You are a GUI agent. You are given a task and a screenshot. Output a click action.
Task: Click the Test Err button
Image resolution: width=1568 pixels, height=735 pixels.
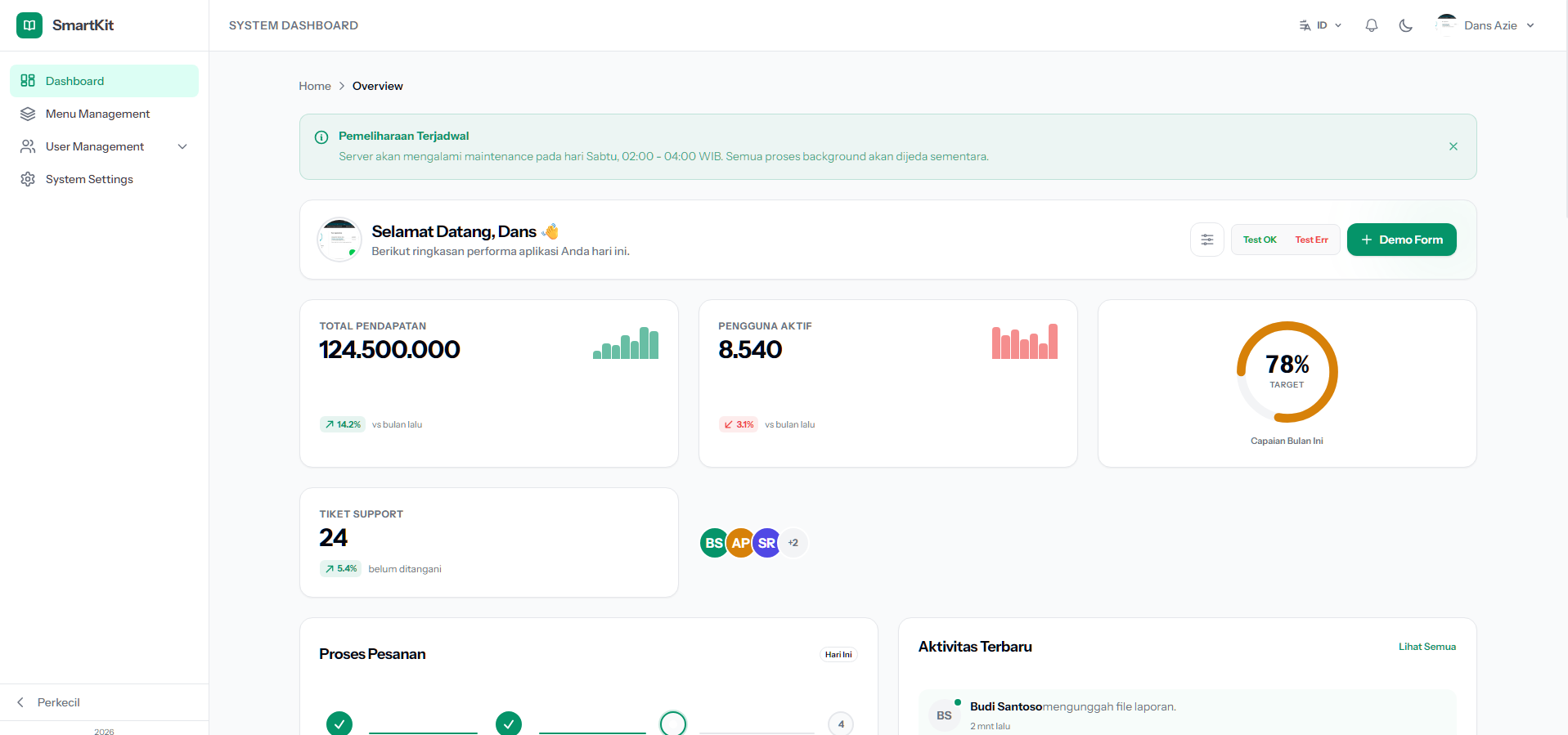point(1312,240)
